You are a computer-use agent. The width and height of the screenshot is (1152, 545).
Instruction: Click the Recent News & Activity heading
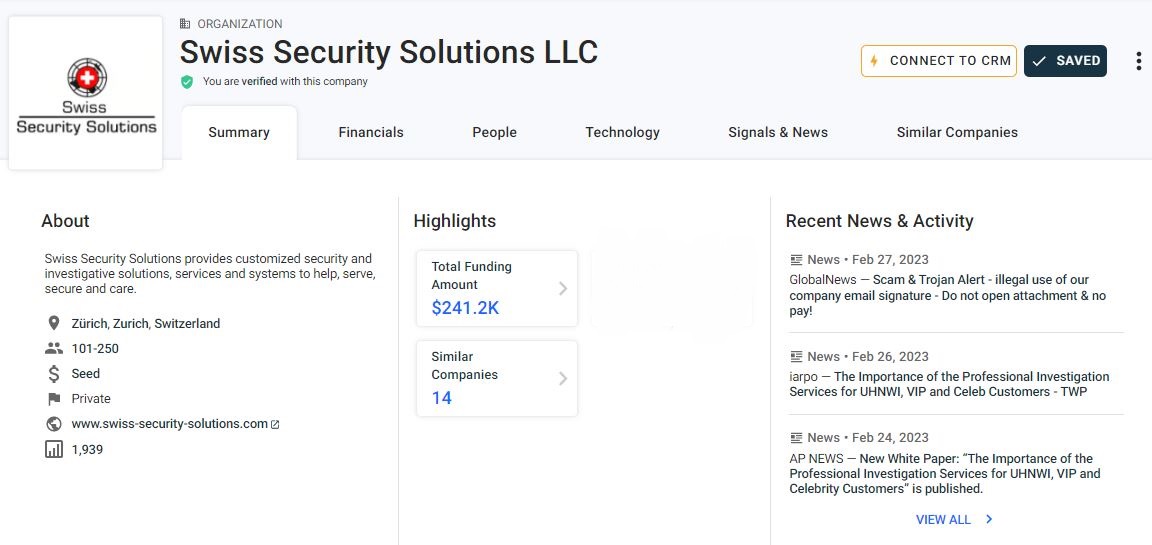pos(879,220)
